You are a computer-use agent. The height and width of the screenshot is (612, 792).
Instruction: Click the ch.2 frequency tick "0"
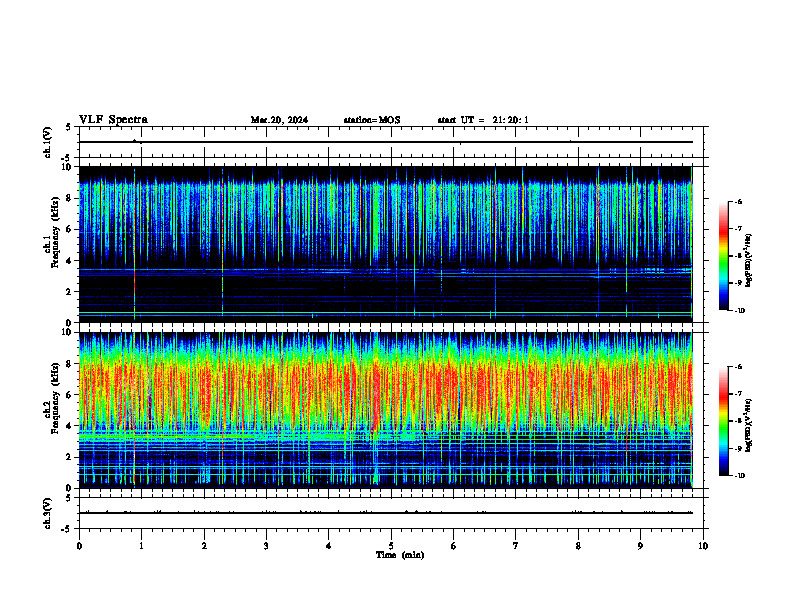pos(70,488)
